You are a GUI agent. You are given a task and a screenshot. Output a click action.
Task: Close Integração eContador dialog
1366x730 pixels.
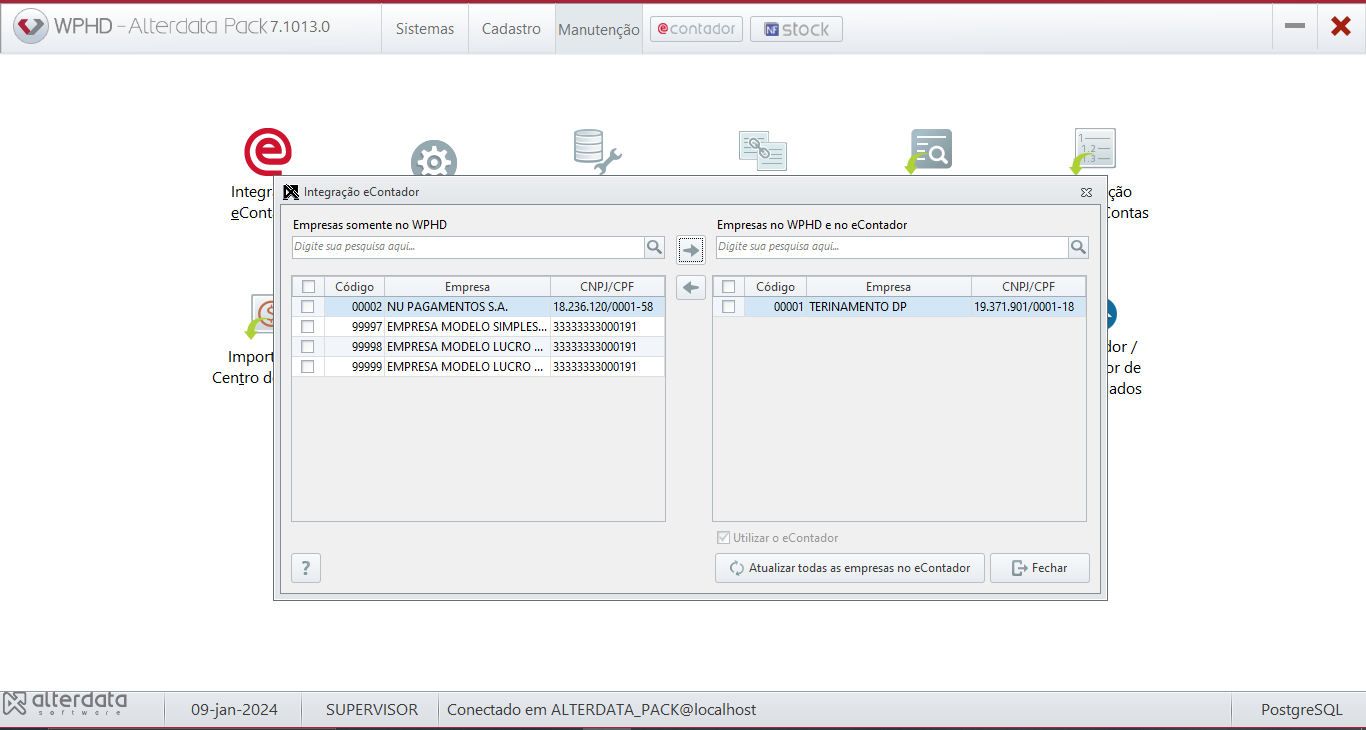pos(1086,192)
